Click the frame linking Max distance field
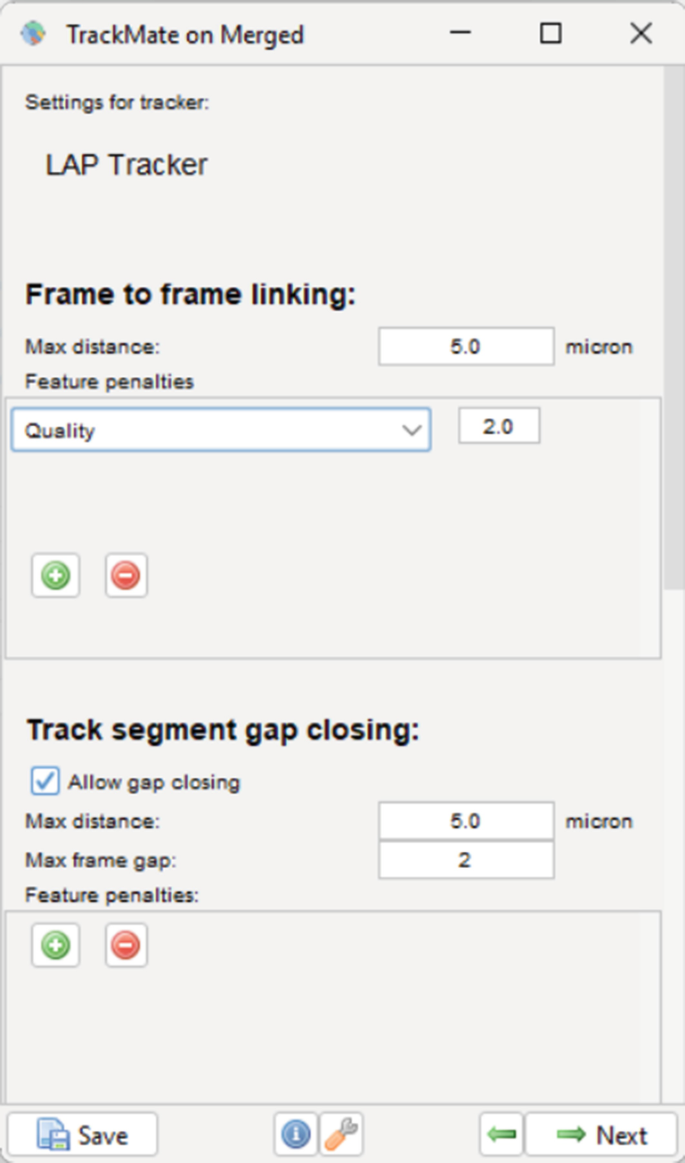 (x=465, y=347)
